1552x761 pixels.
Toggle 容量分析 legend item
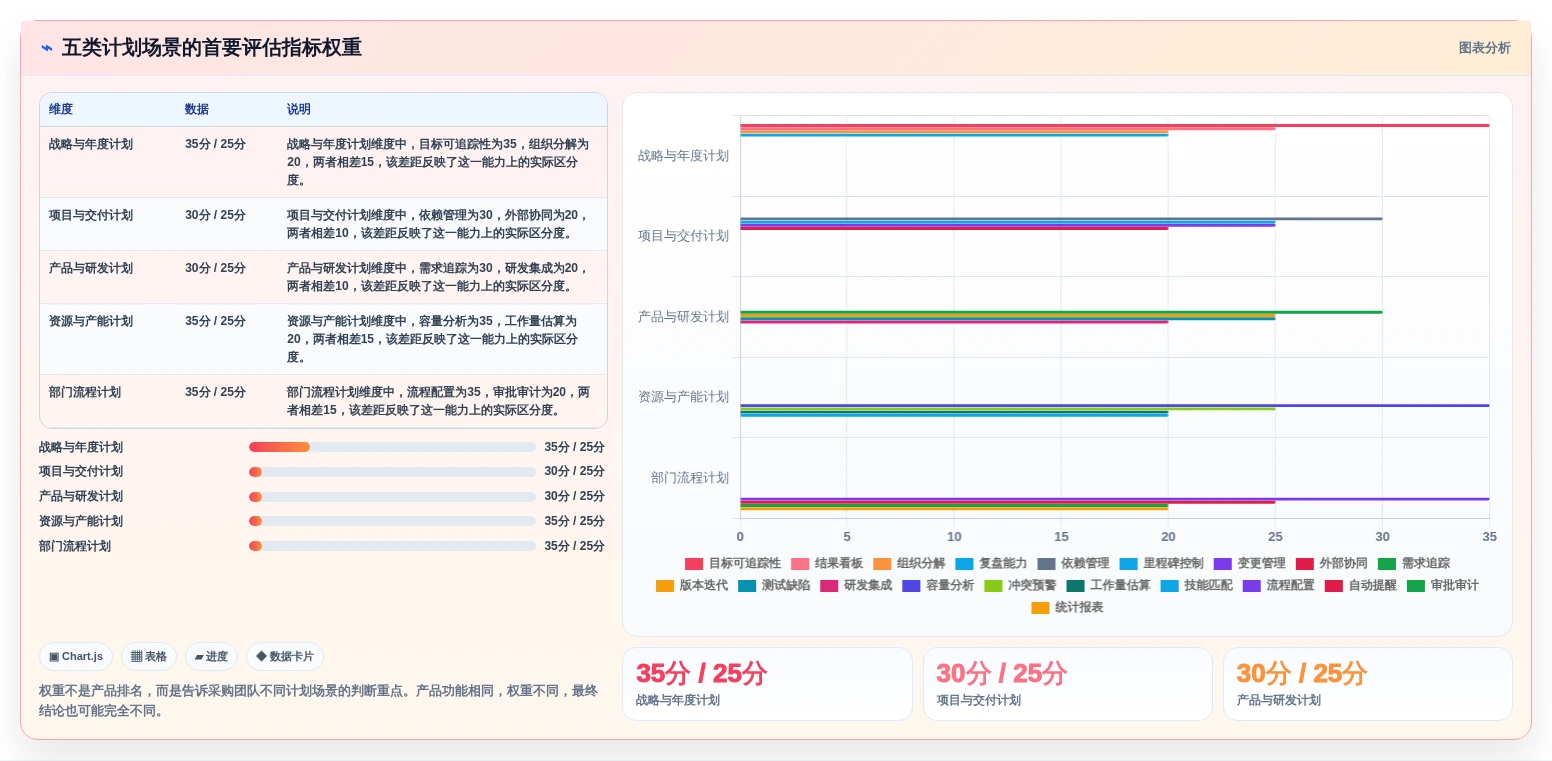click(937, 586)
